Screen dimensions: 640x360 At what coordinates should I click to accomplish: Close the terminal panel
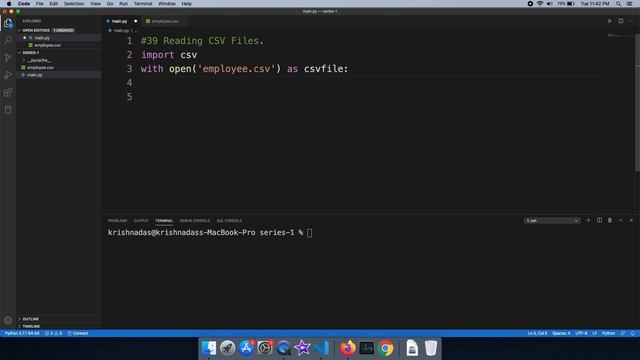coord(631,220)
